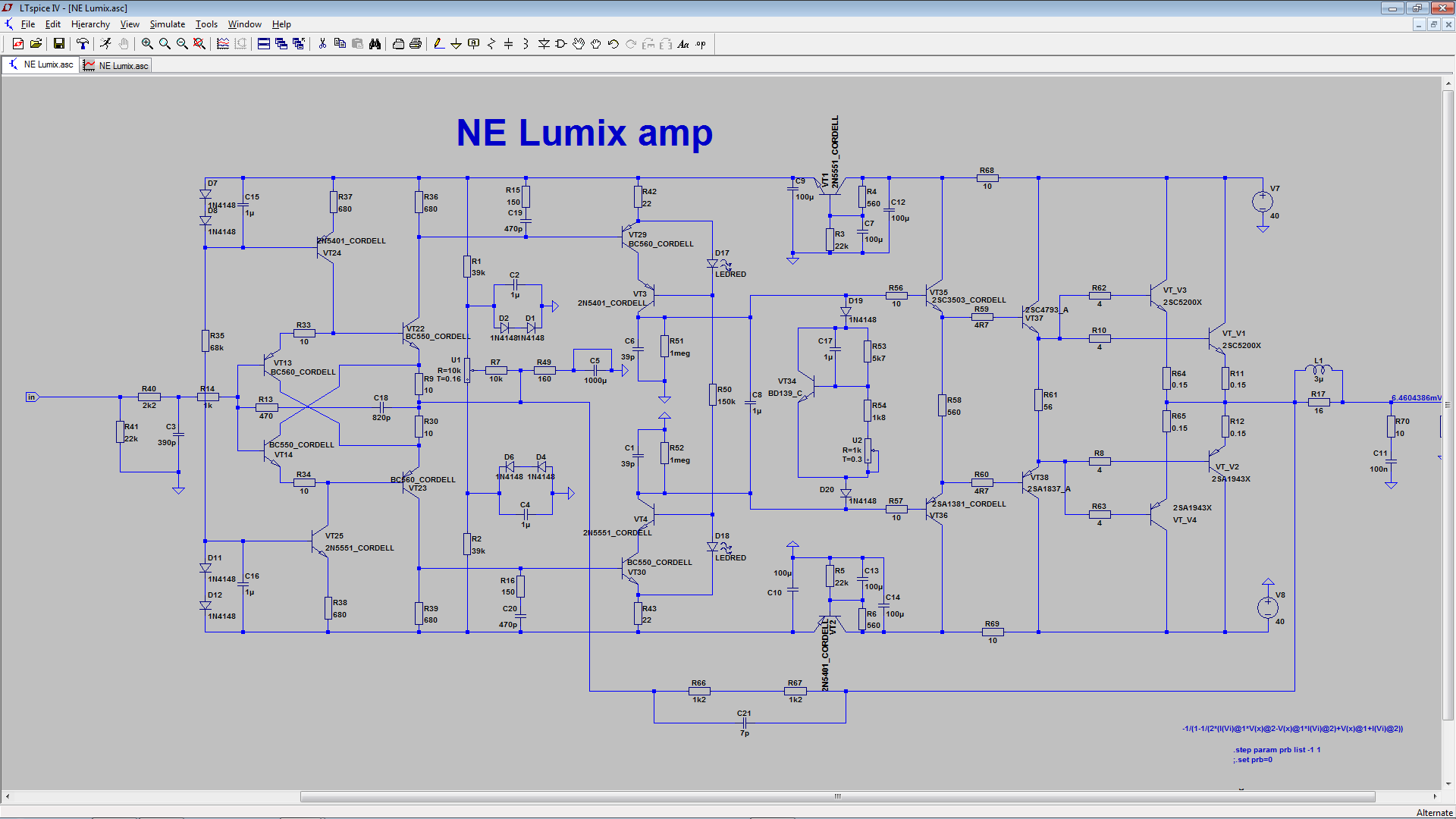This screenshot has height=819, width=1456.
Task: Click the Tile Windows toolbar button
Action: coord(264,44)
